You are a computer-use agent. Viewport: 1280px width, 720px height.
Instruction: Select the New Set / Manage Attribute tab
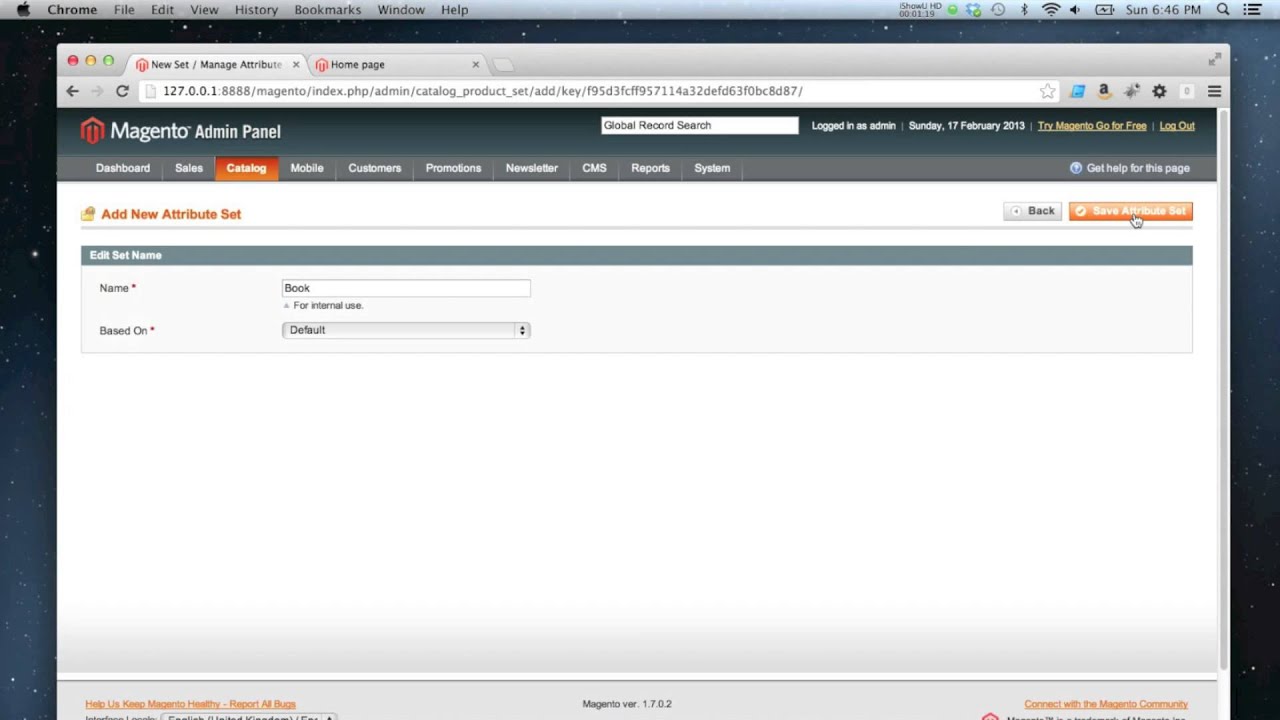tap(217, 65)
